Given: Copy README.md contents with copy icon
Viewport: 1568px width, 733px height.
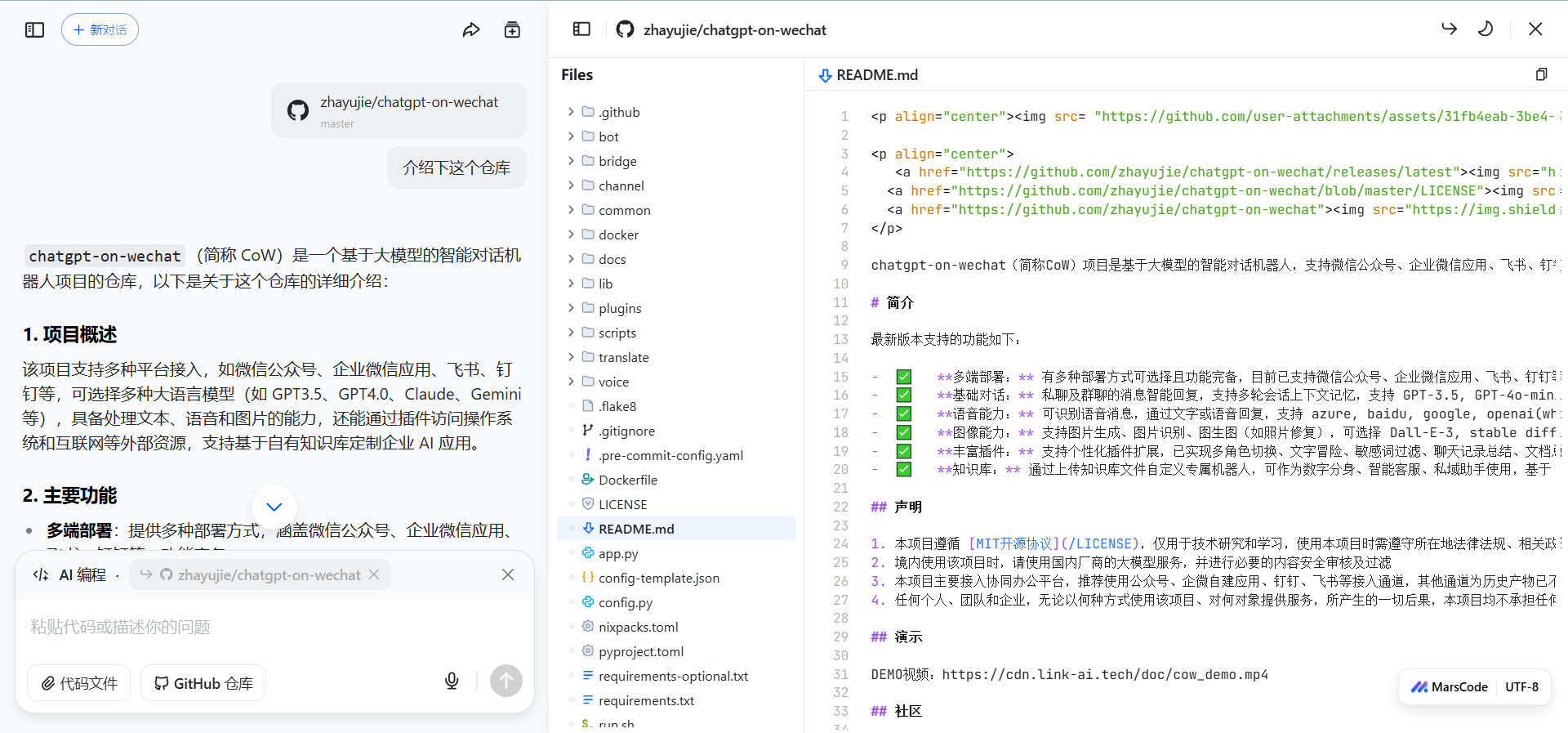Looking at the screenshot, I should coord(1541,74).
